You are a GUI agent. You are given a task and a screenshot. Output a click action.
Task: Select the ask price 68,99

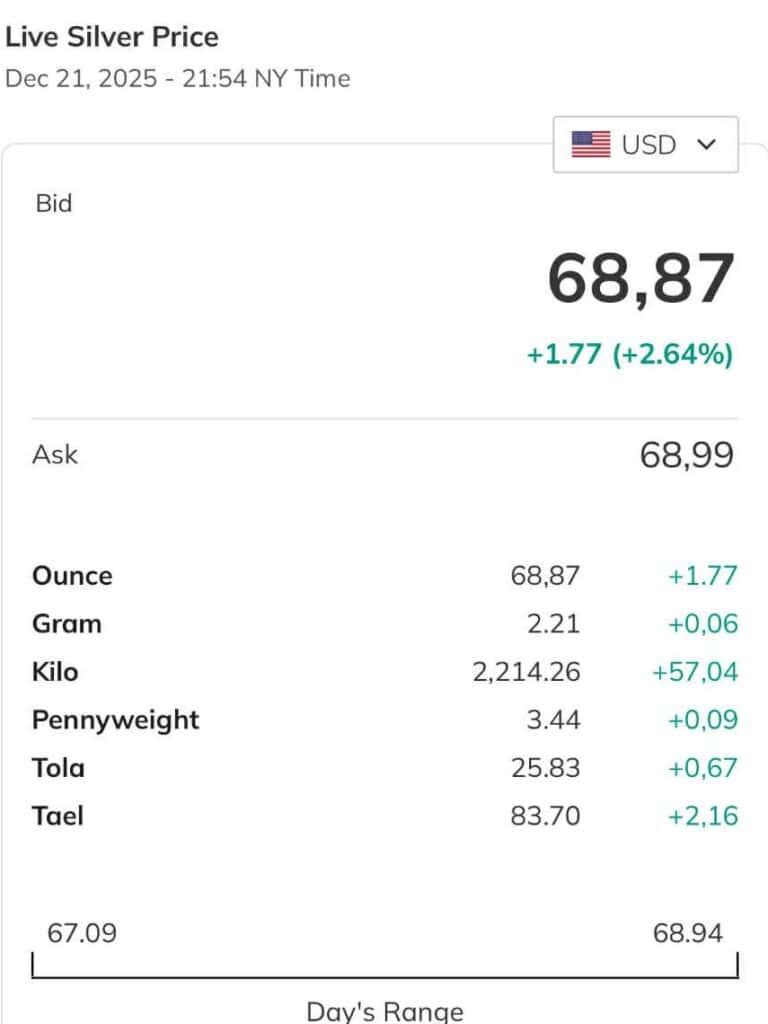pyautogui.click(x=686, y=456)
